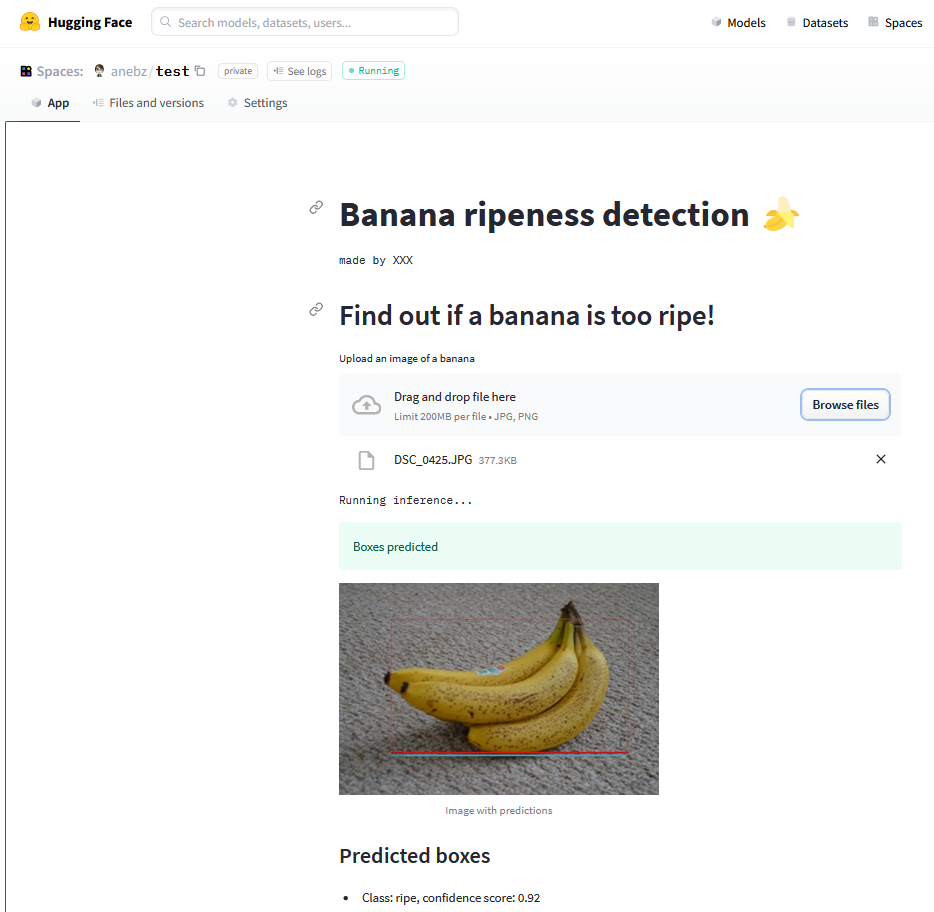Click the Browse files button

[x=845, y=404]
